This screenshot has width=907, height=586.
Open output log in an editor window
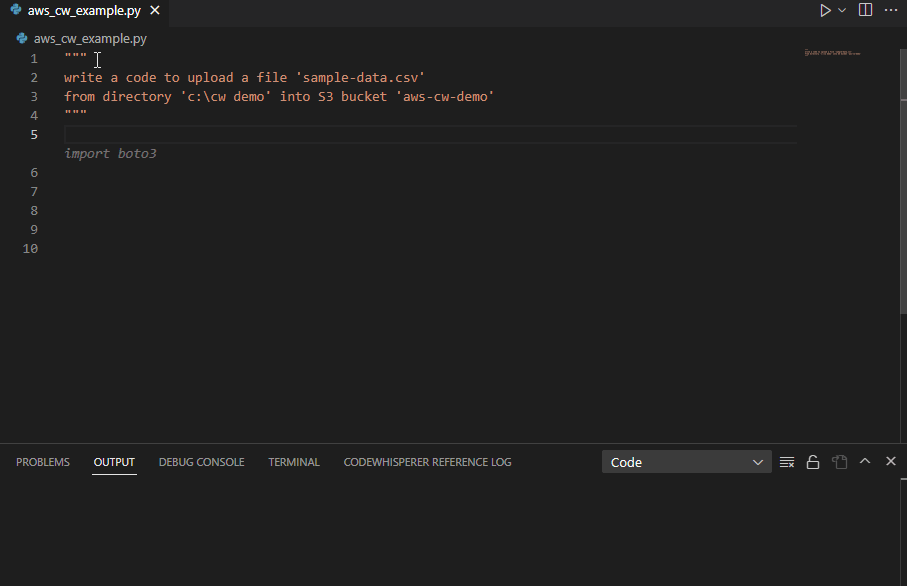[x=839, y=461]
